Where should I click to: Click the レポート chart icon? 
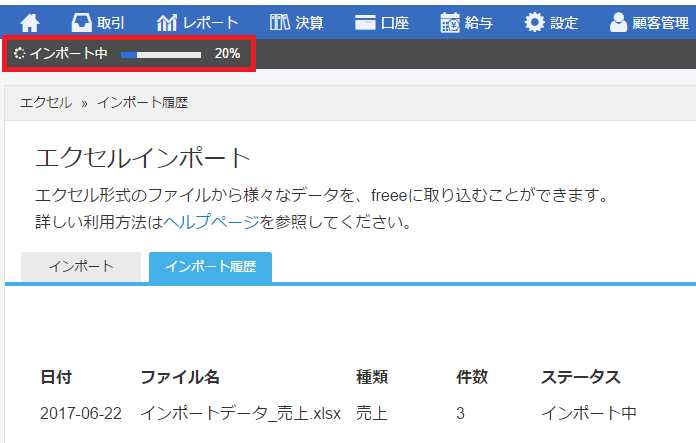tap(167, 23)
